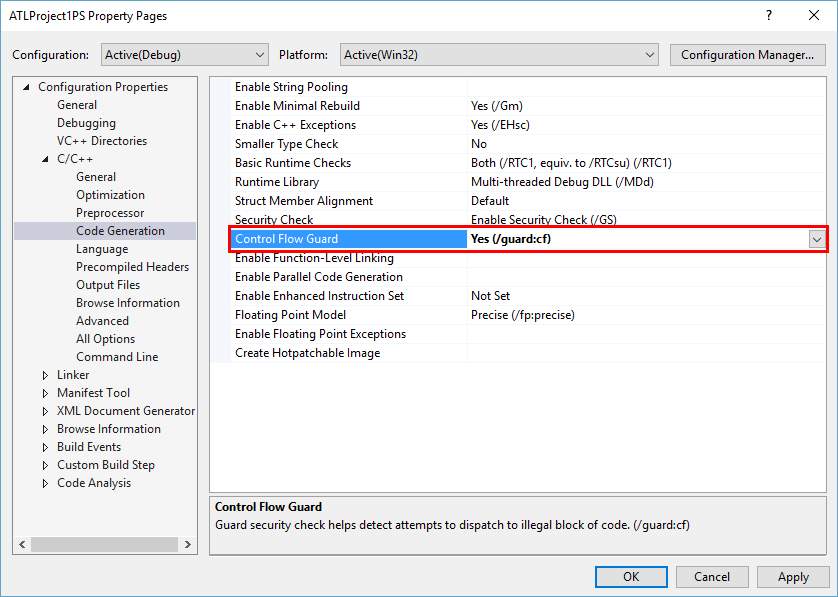Open the Configuration dropdown showing Active(Debug)
The height and width of the screenshot is (597, 838).
184,55
